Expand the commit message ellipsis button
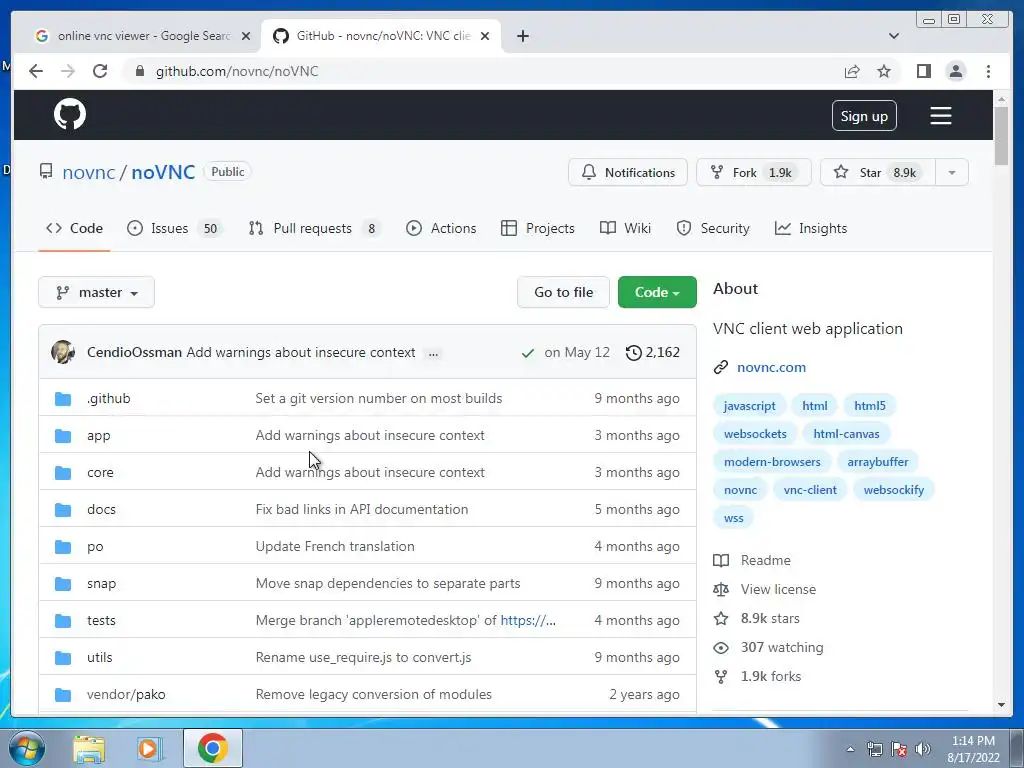 [x=433, y=353]
